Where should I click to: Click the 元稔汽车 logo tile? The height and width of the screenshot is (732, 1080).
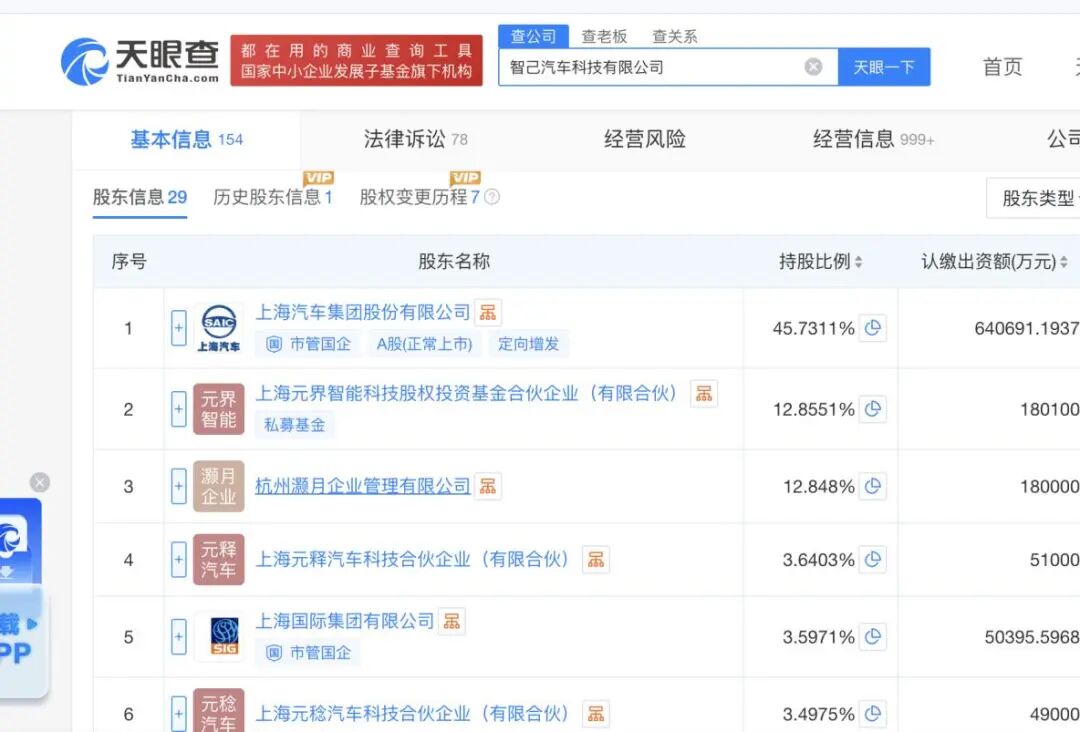(x=219, y=710)
